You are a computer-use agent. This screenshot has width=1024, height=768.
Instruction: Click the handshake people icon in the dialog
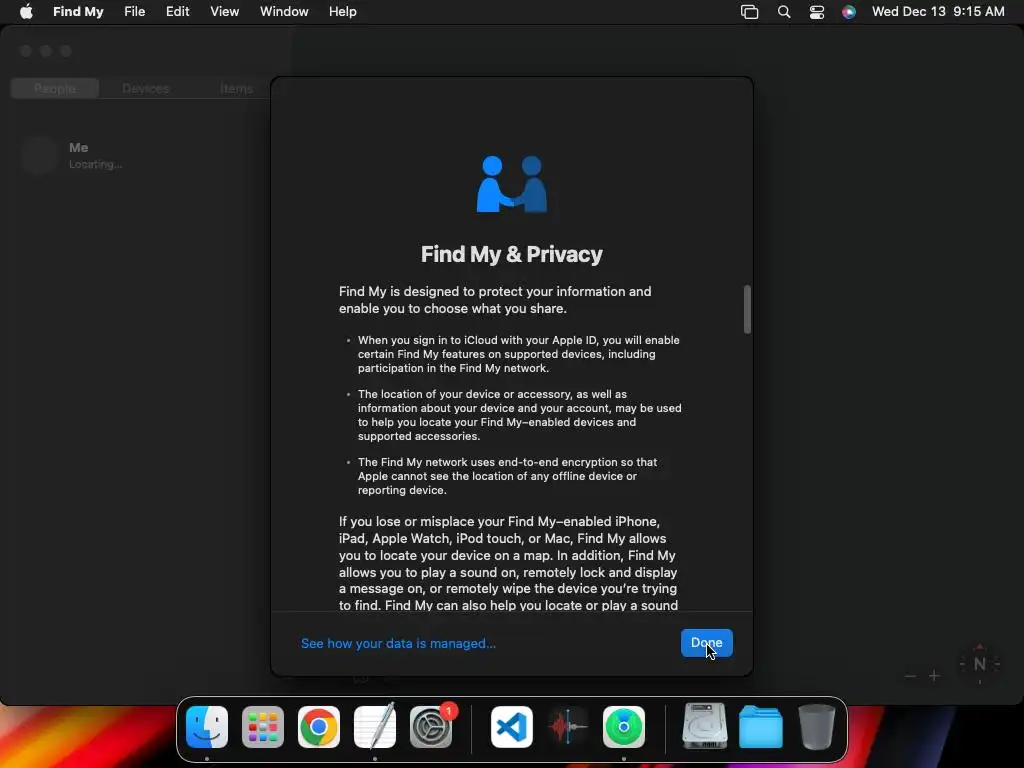click(512, 184)
